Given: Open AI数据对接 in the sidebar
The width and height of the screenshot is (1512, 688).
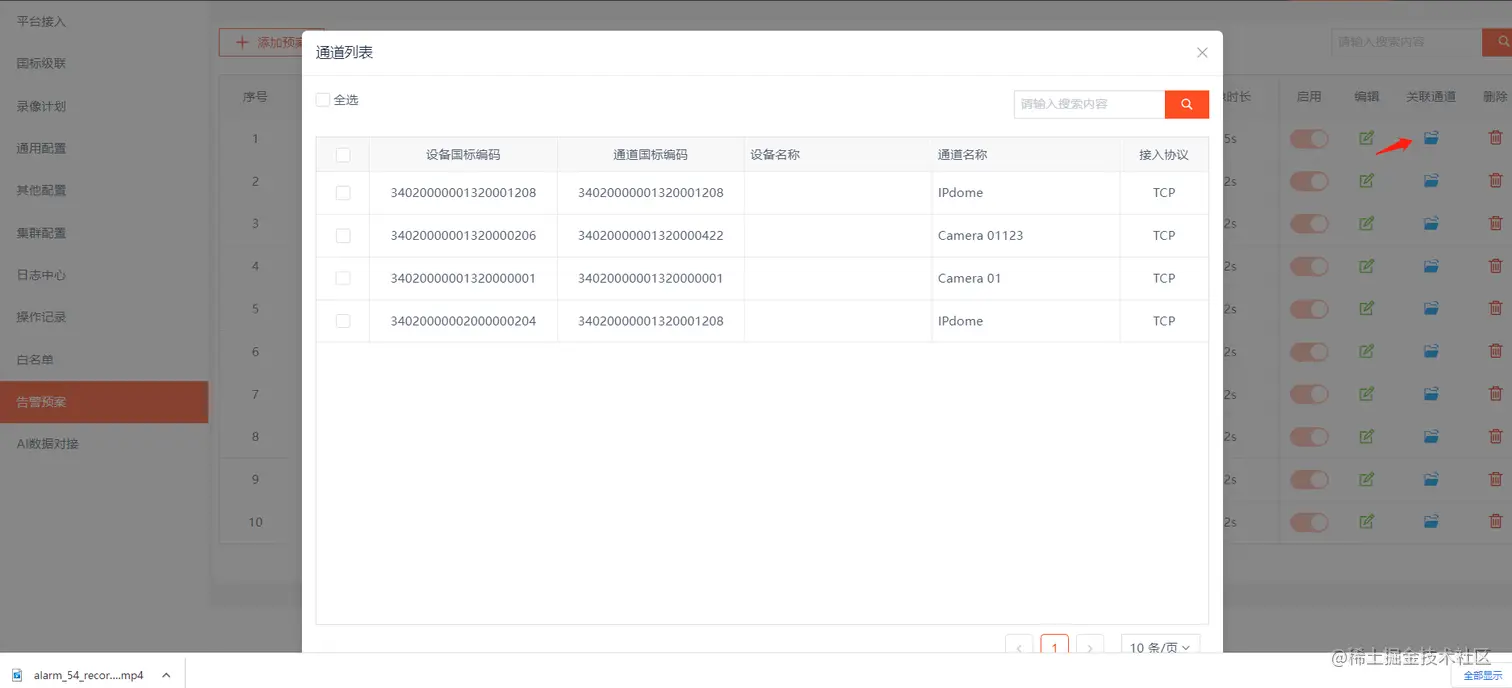Looking at the screenshot, I should pos(104,443).
